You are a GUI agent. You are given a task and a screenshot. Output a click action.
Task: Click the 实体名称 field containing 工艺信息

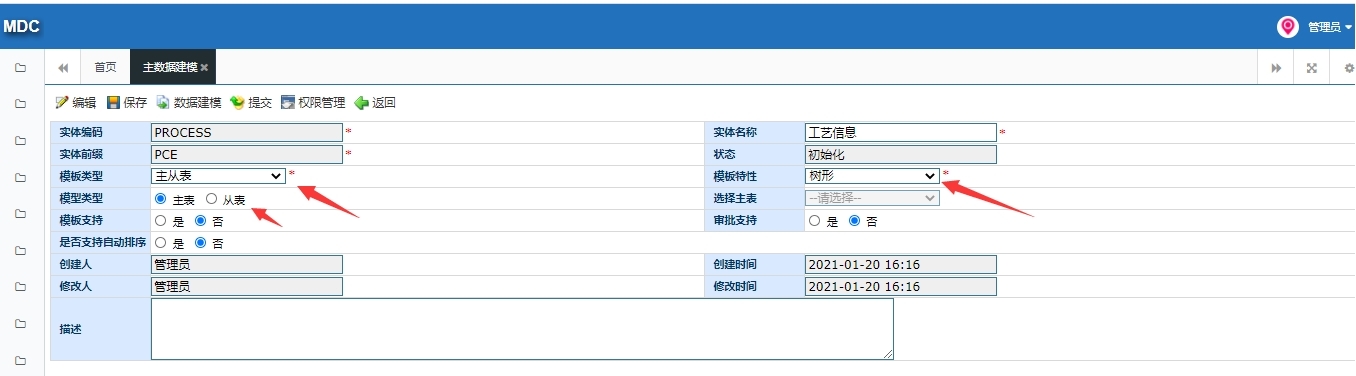coord(901,132)
